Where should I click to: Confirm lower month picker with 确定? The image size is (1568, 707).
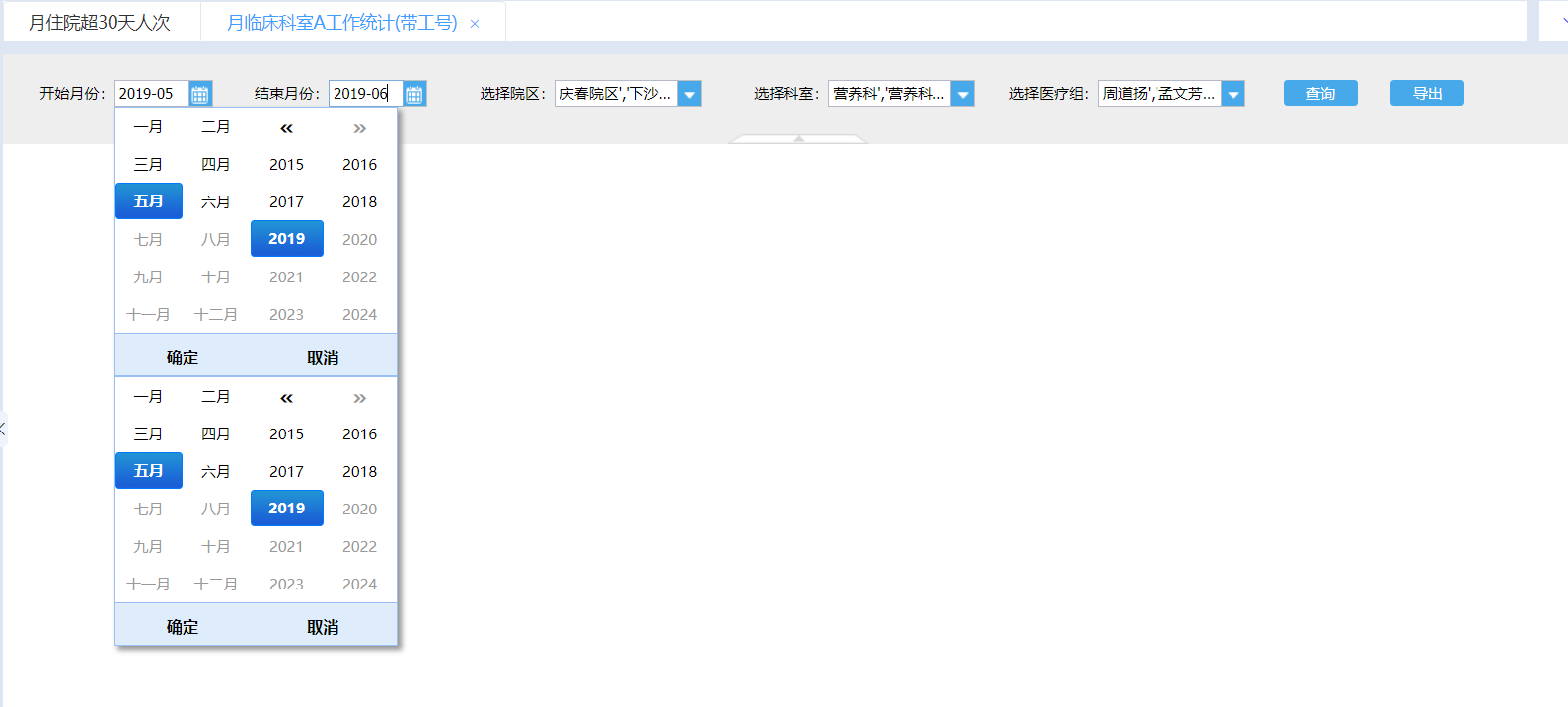click(x=183, y=627)
